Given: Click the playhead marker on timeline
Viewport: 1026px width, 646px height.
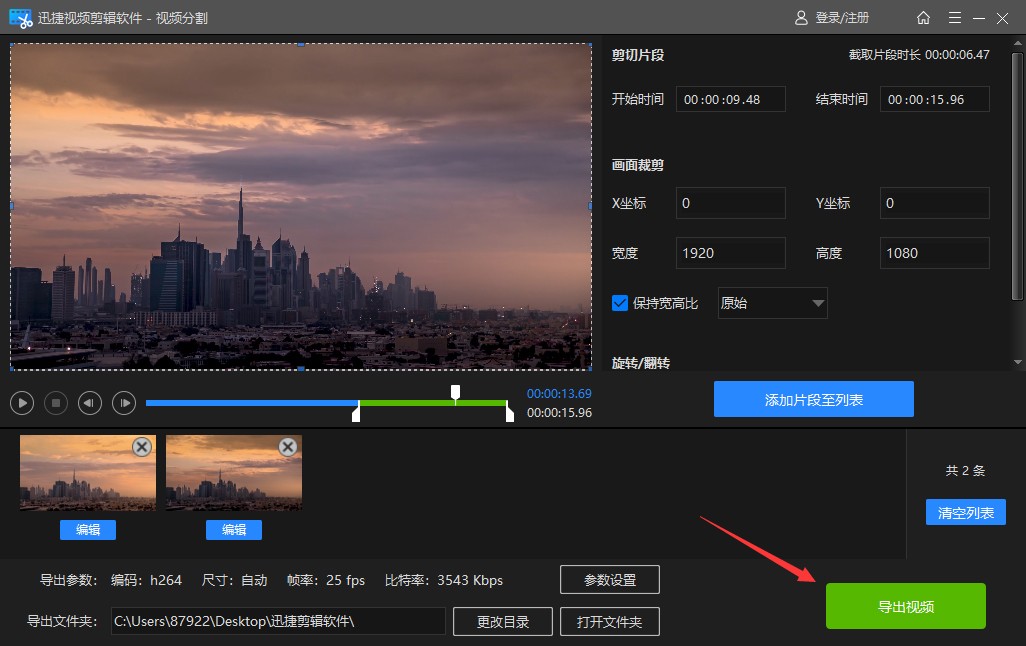Looking at the screenshot, I should pyautogui.click(x=455, y=391).
